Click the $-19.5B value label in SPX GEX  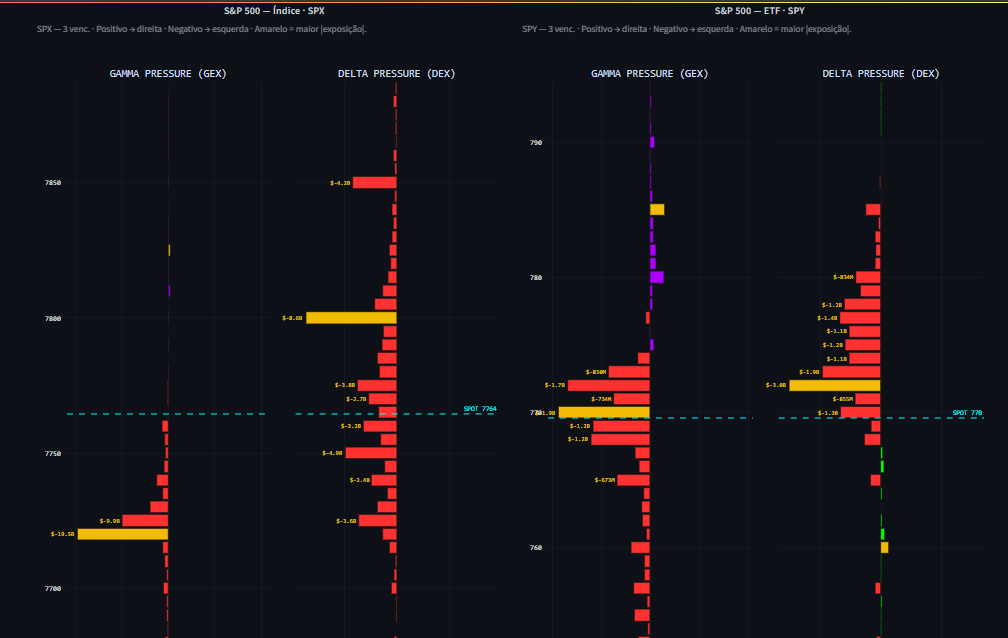(x=62, y=534)
